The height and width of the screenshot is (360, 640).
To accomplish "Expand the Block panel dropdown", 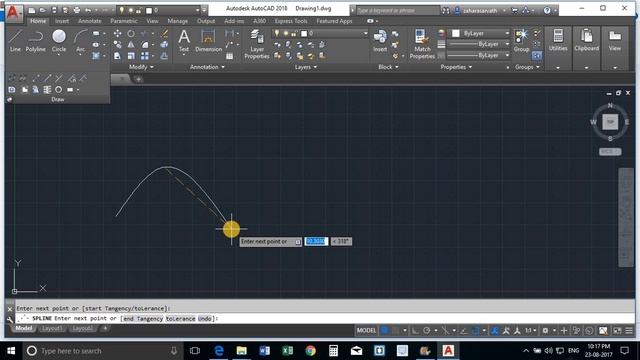I will click(388, 67).
